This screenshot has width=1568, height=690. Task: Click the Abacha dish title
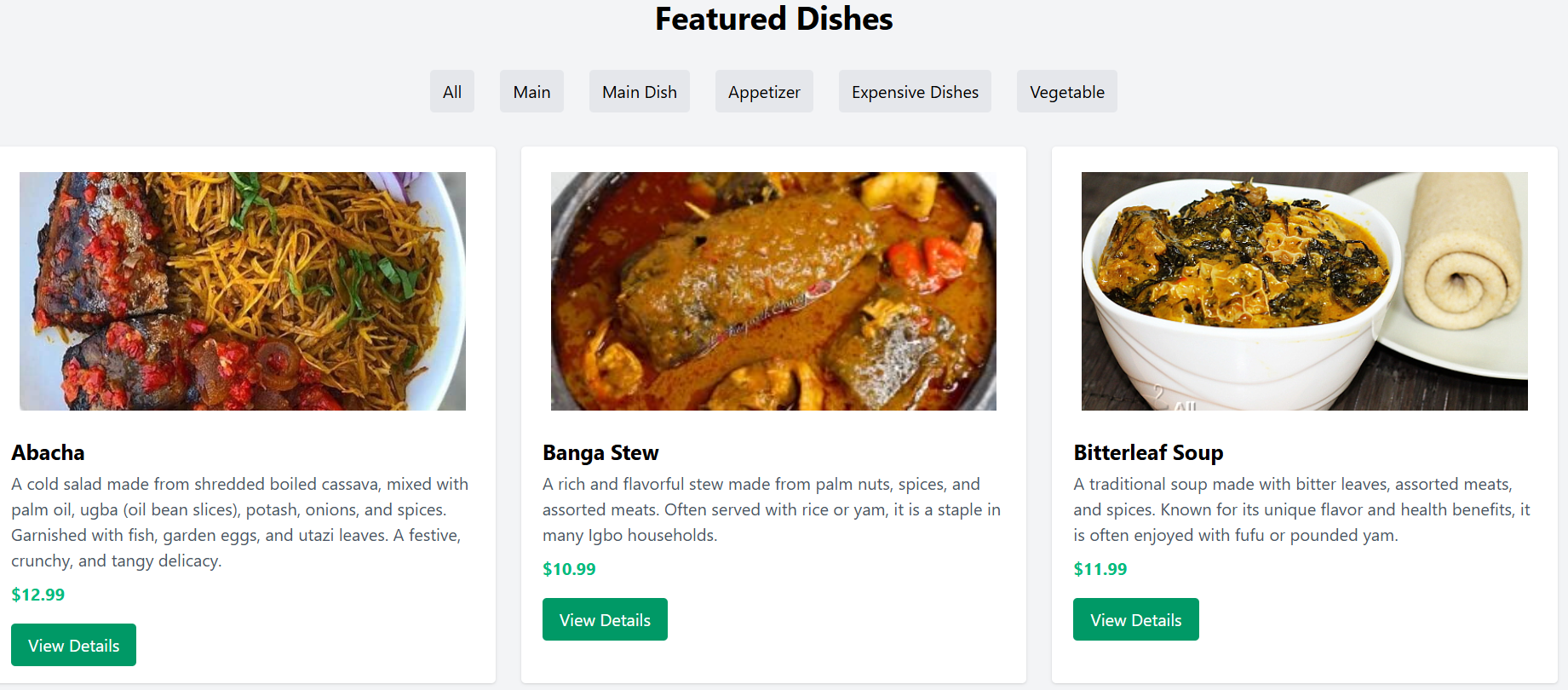tap(47, 452)
